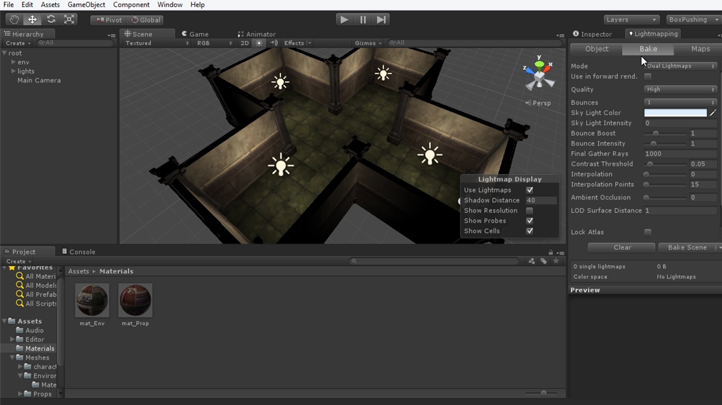Select the Audio folder
The width and height of the screenshot is (722, 405).
30,330
